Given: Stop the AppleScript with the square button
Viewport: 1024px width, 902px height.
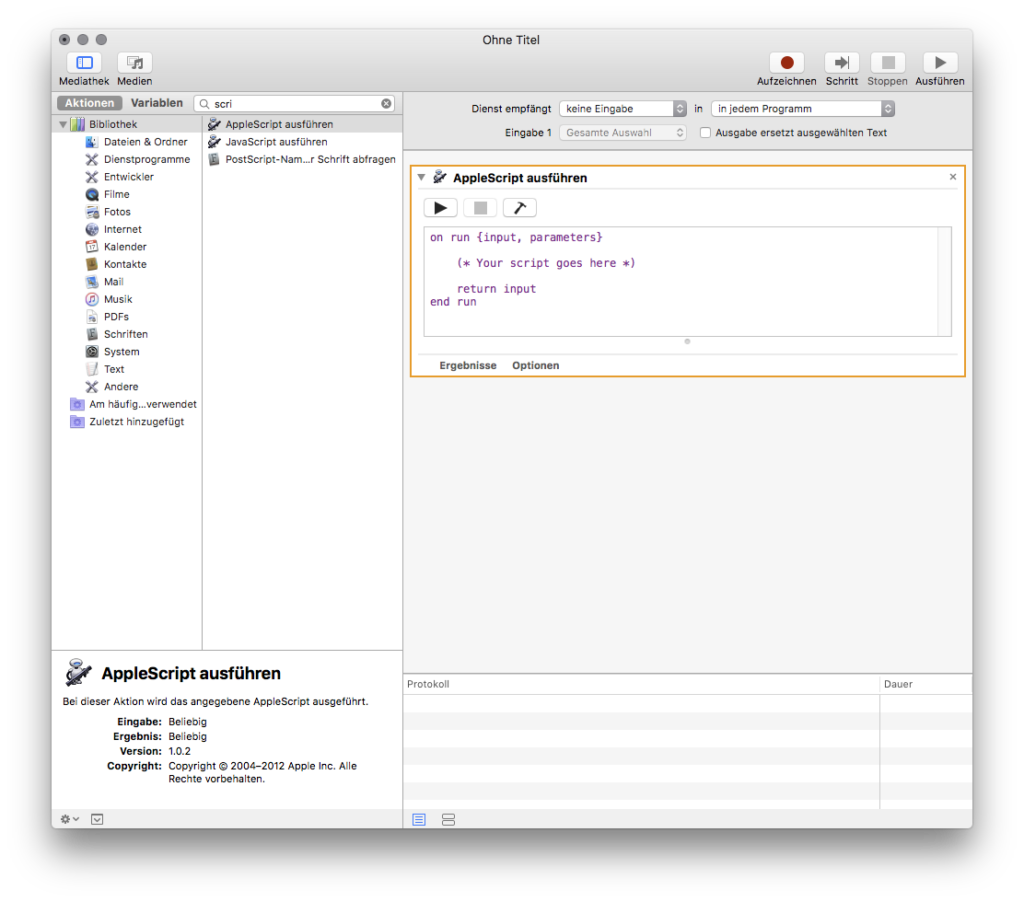Looking at the screenshot, I should [480, 208].
